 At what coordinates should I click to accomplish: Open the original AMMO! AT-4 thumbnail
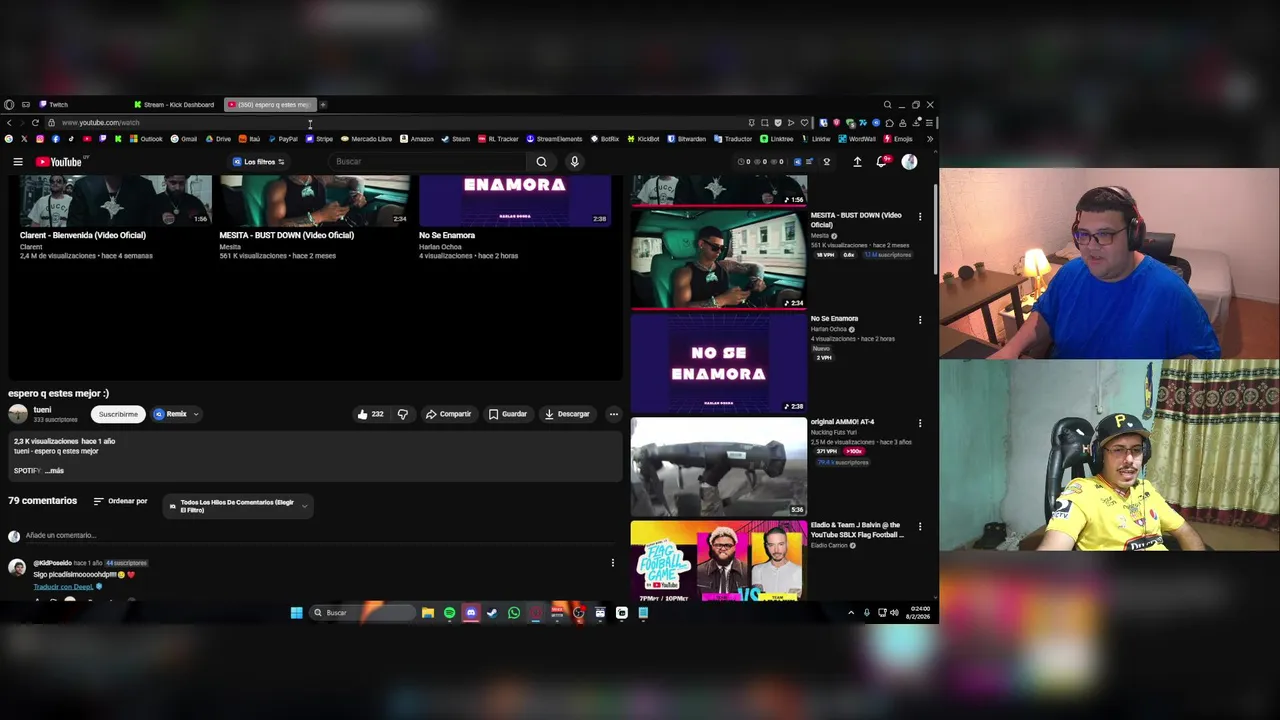coord(718,466)
